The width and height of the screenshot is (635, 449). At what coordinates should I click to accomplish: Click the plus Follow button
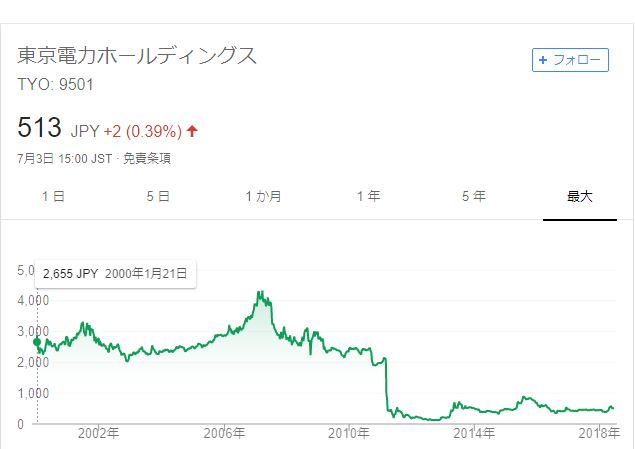tap(570, 60)
